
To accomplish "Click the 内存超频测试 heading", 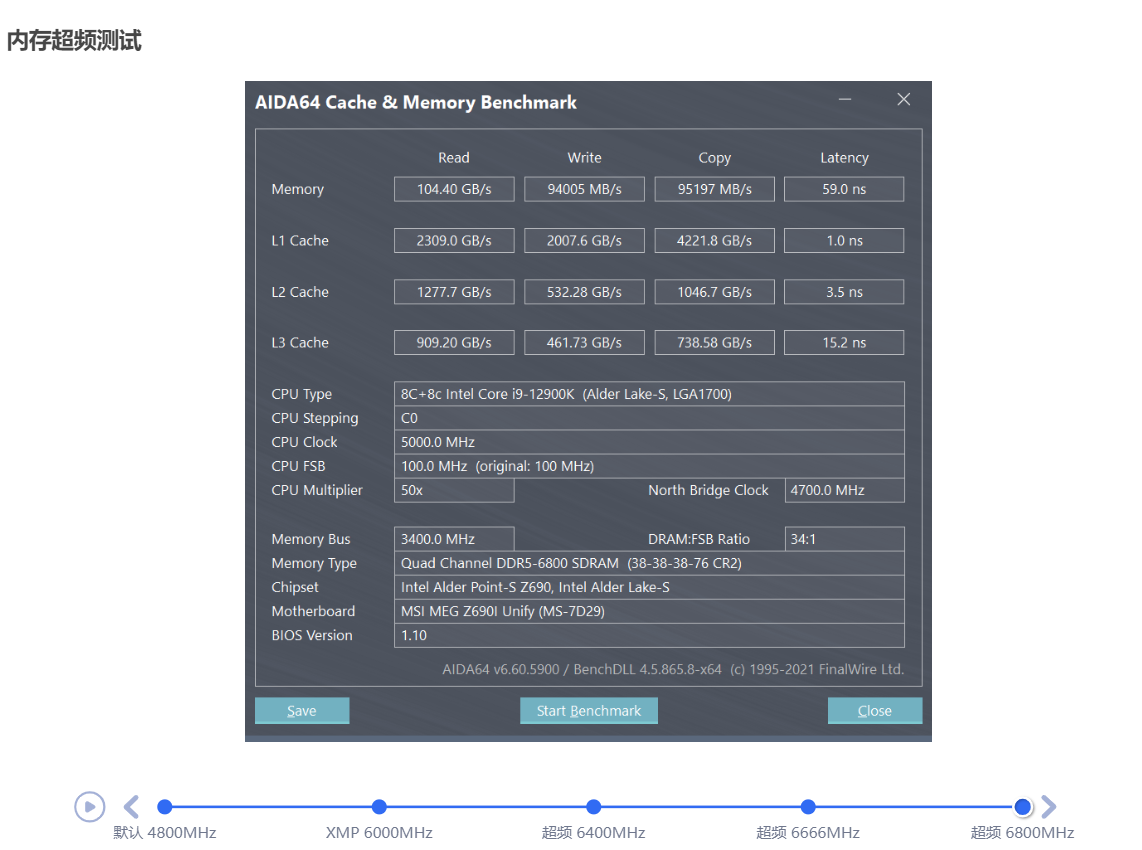I will pos(74,40).
